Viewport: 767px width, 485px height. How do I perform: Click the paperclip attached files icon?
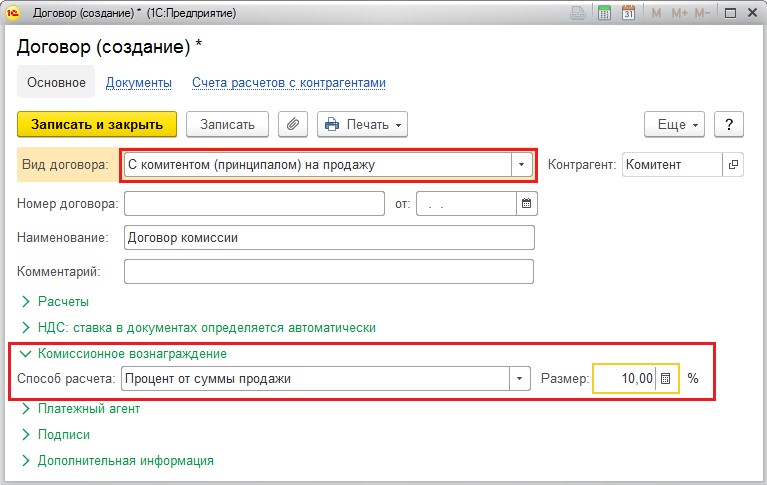pos(292,124)
